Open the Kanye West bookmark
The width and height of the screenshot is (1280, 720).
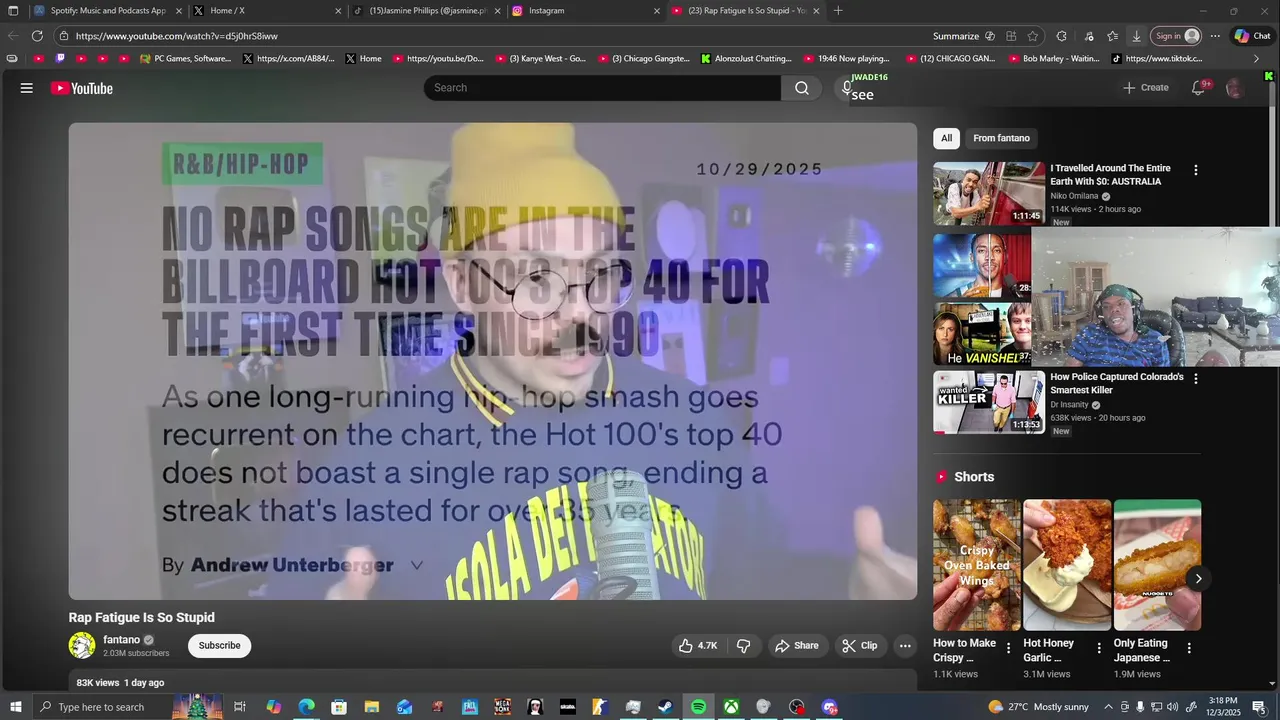[541, 59]
